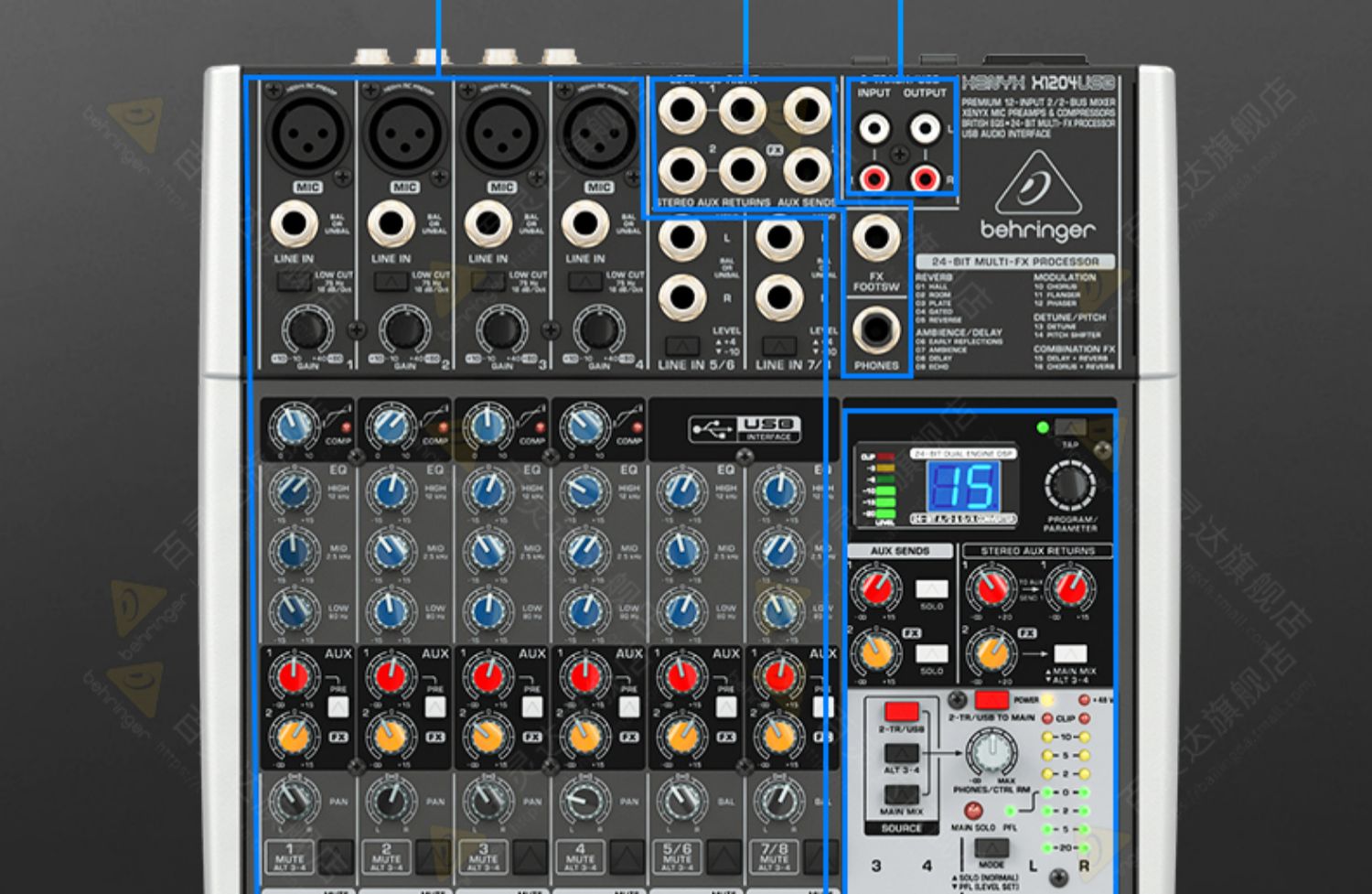This screenshot has width=1372, height=894.
Task: Toggle Aux Send 2 FX Solo button
Action: (931, 652)
